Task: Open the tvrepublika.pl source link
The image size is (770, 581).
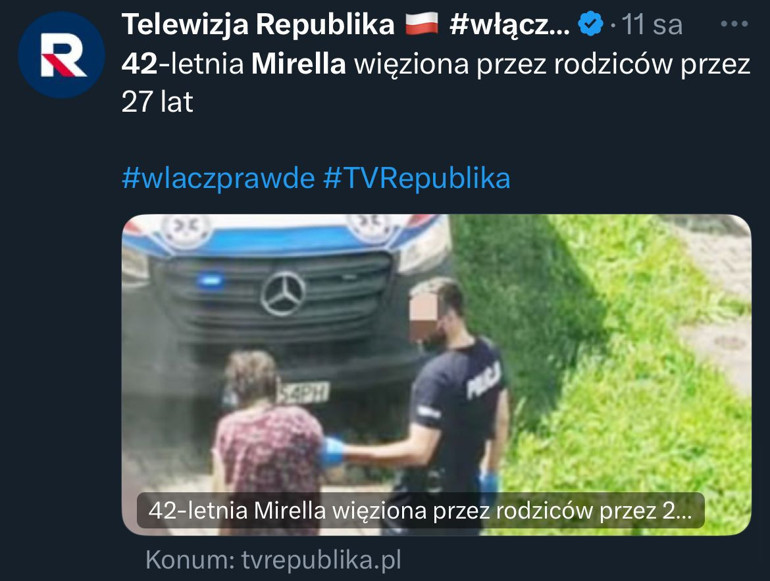Action: click(273, 559)
